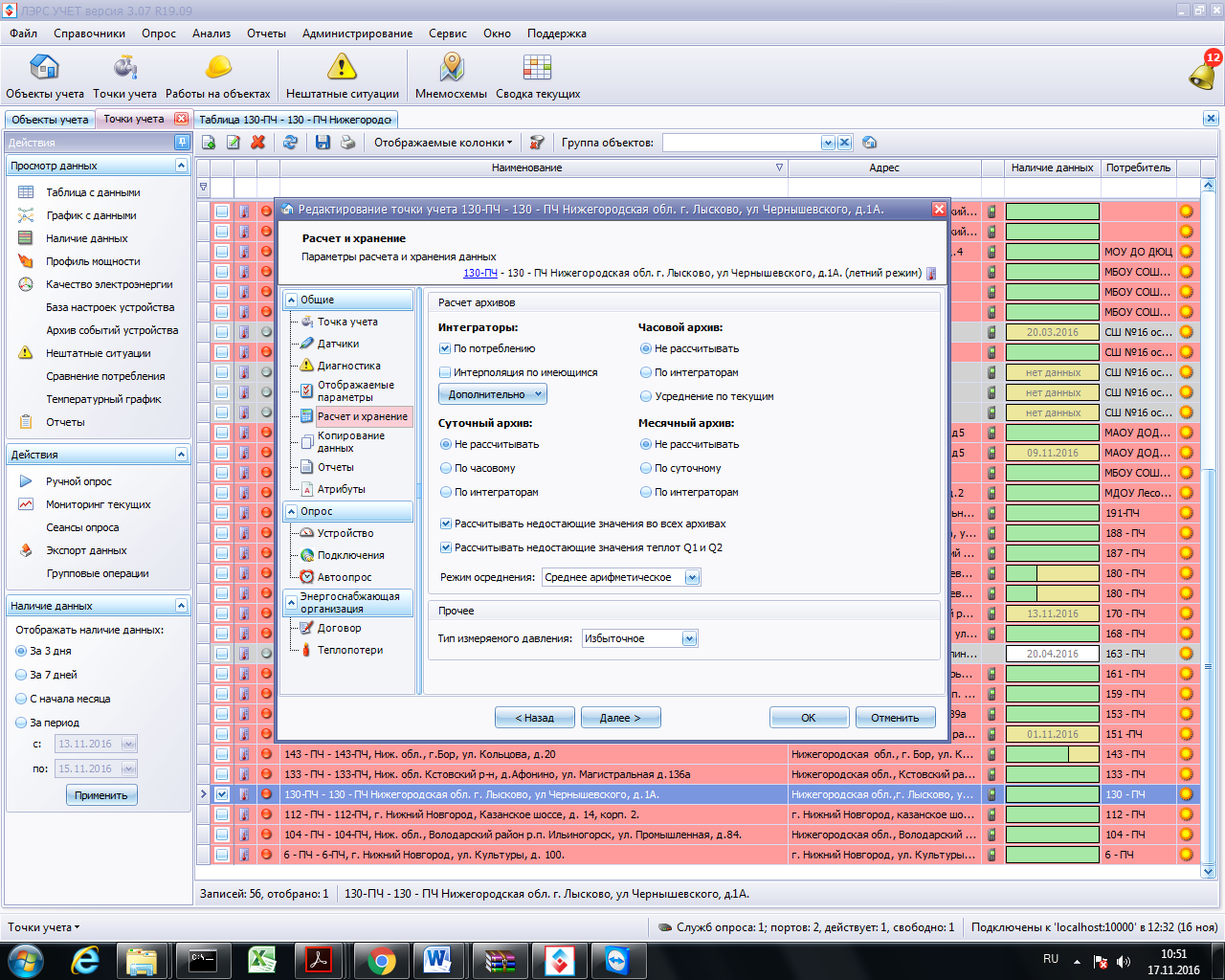Click the notifications bell icon
This screenshot has width=1225, height=980.
click(x=1203, y=73)
